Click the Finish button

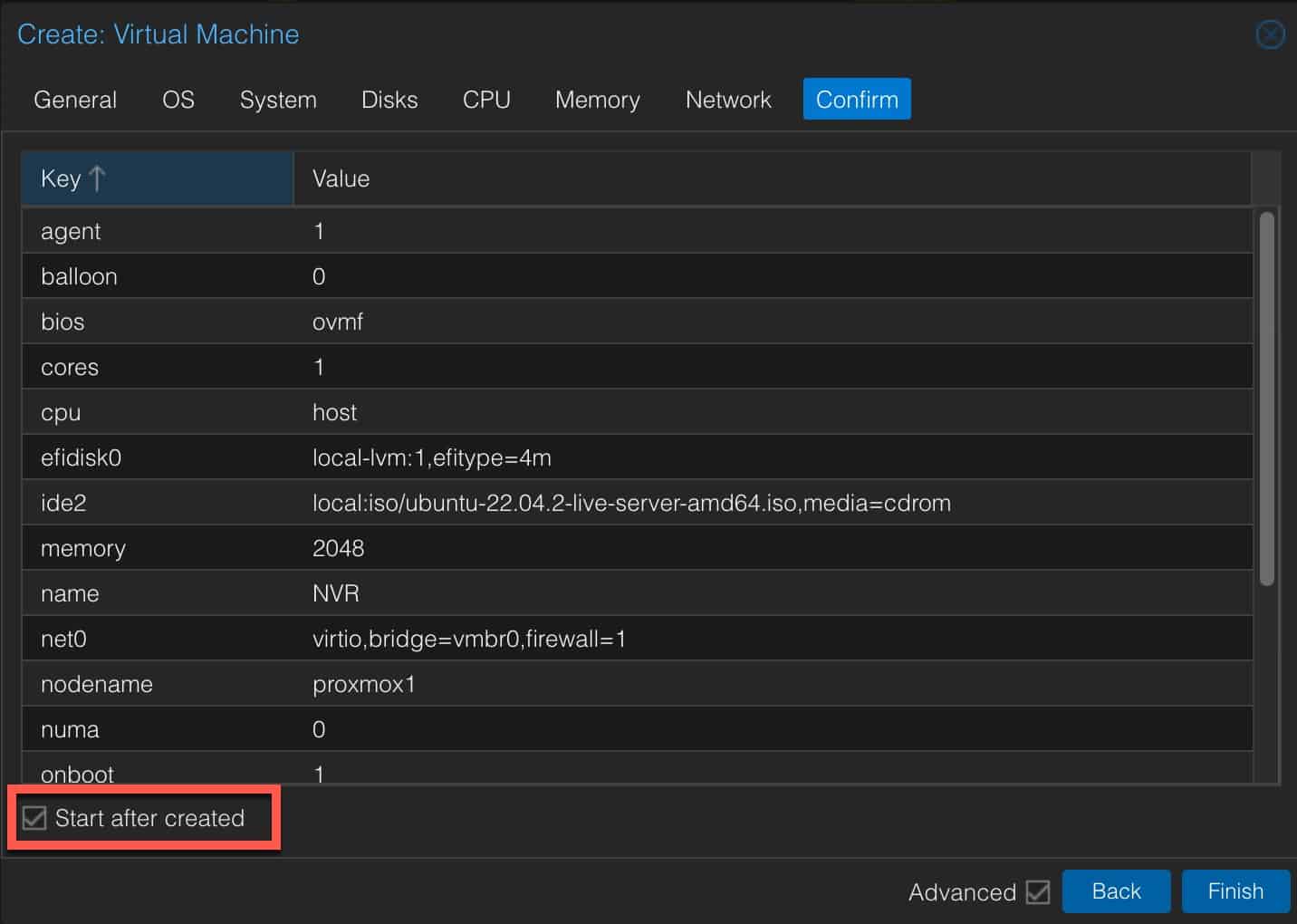(1235, 891)
